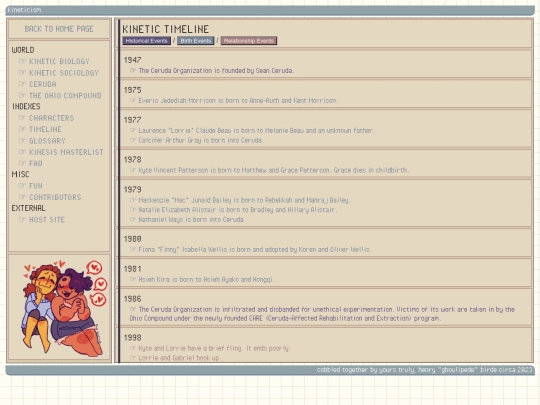
Task: Click hand bullet before Natalie Elizabeth Alistair entry
Action: coord(133,209)
